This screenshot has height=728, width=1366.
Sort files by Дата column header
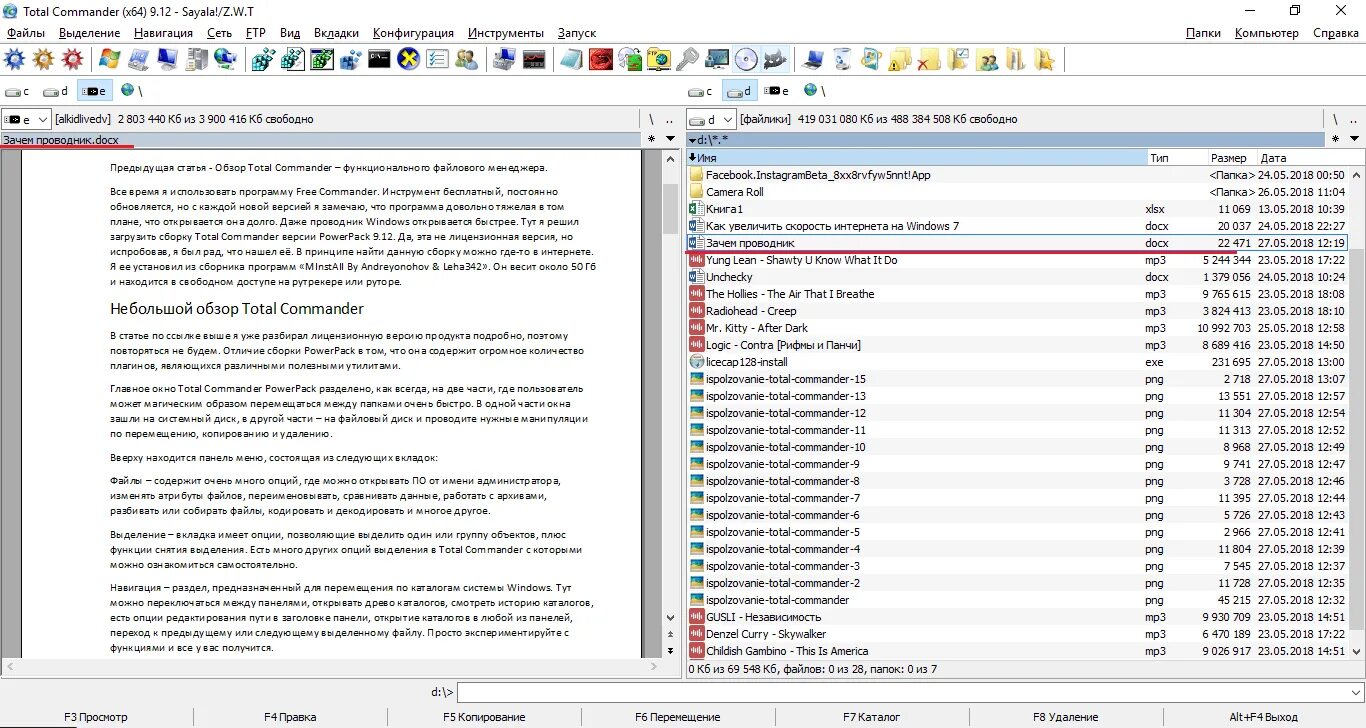1302,158
